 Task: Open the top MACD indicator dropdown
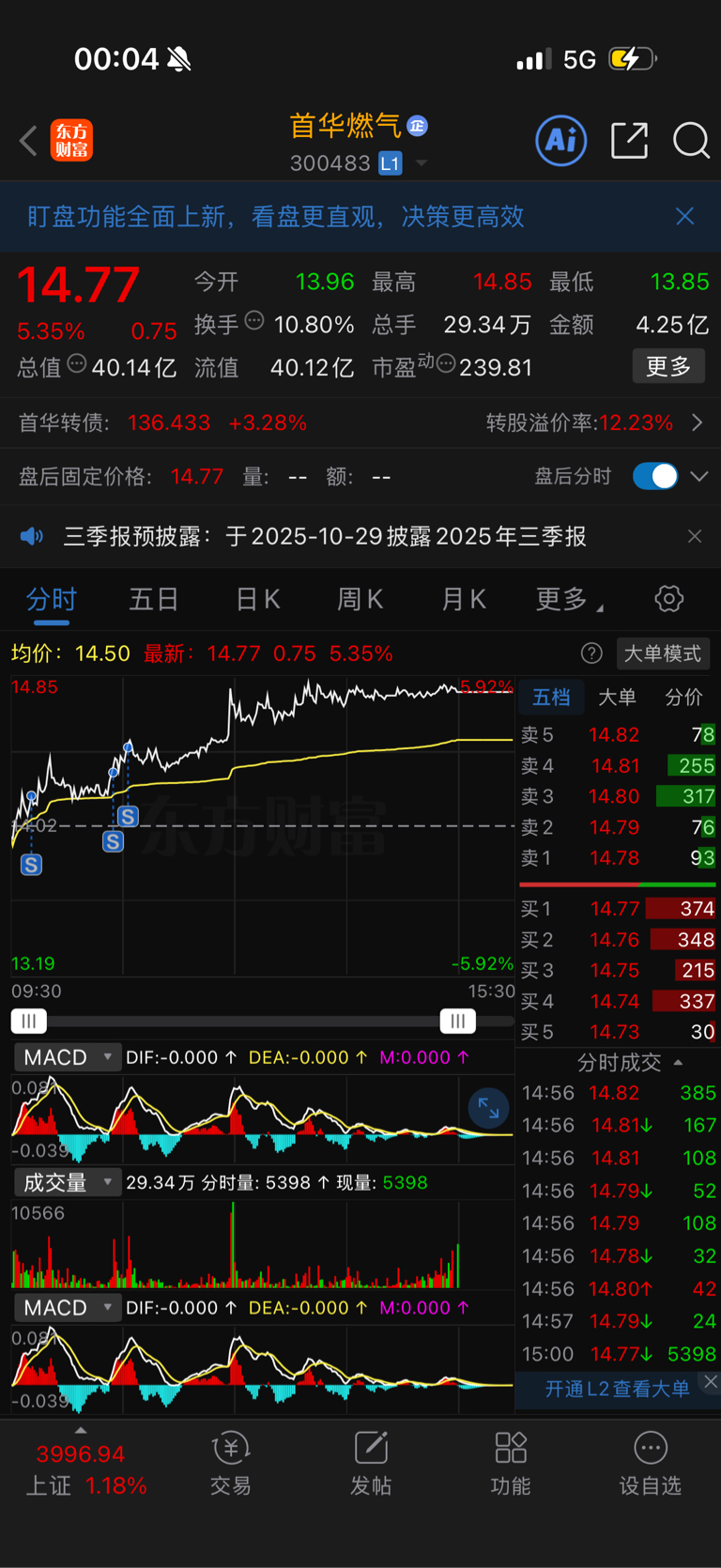(67, 1057)
